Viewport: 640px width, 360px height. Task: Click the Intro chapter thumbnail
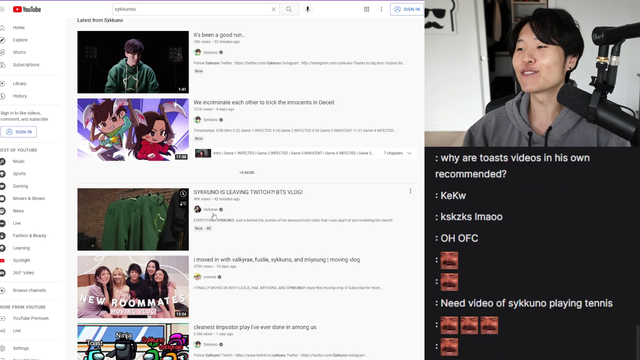pyautogui.click(x=203, y=153)
